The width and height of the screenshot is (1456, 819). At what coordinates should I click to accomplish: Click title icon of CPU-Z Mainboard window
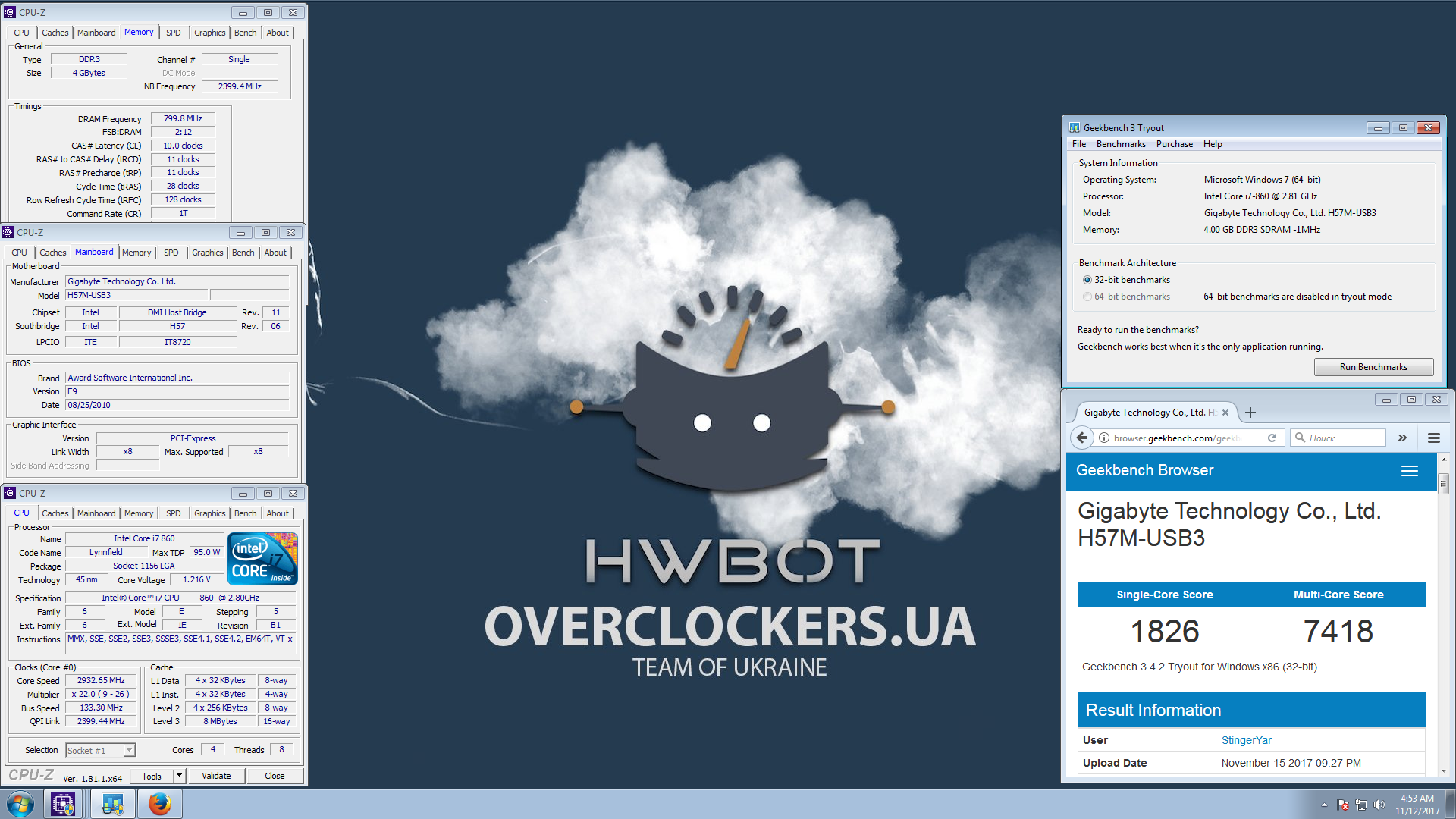pos(8,232)
